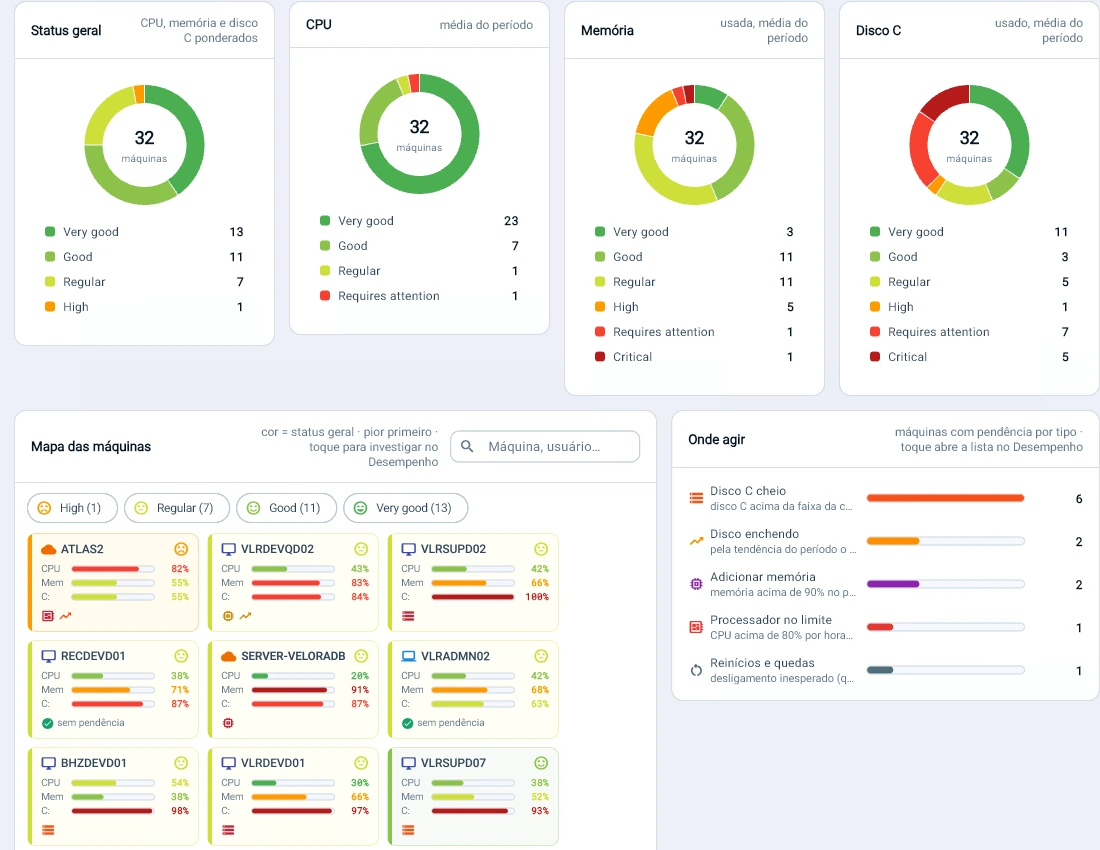Click the happy face icon on VLRSUPD07 card

pyautogui.click(x=541, y=763)
